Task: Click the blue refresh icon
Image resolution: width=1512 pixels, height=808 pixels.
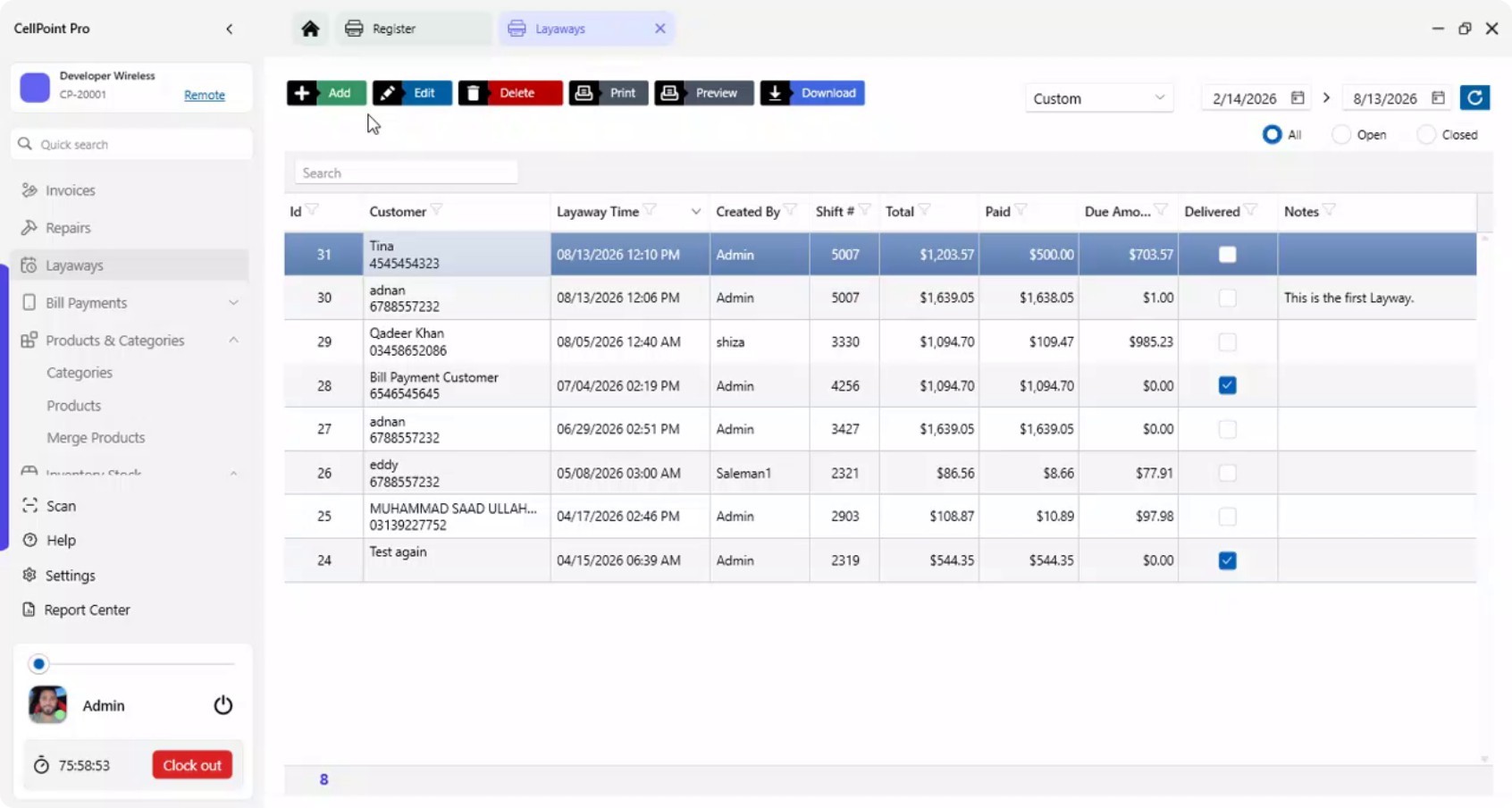Action: click(x=1474, y=97)
